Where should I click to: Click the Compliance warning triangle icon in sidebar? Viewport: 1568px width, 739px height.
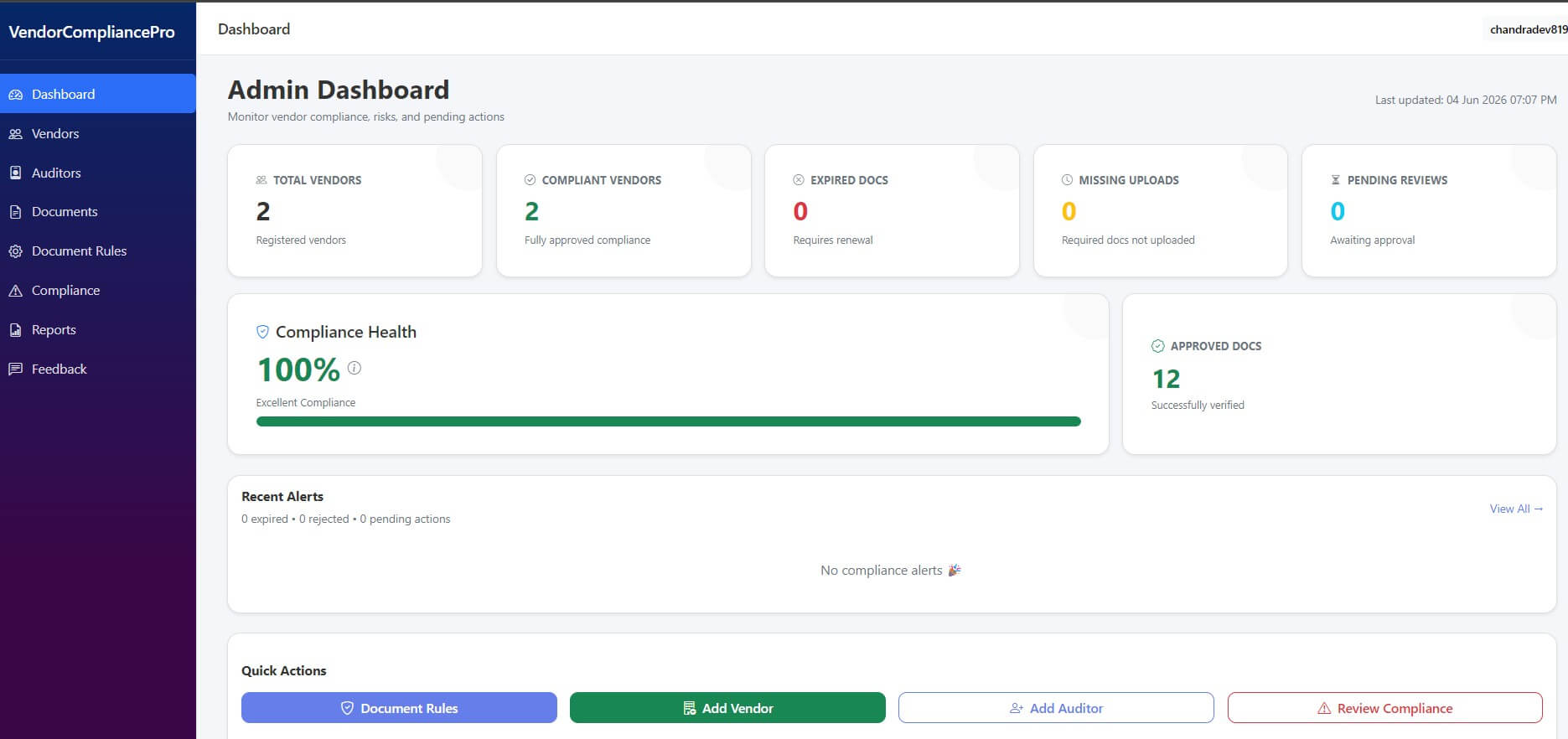[x=15, y=291]
